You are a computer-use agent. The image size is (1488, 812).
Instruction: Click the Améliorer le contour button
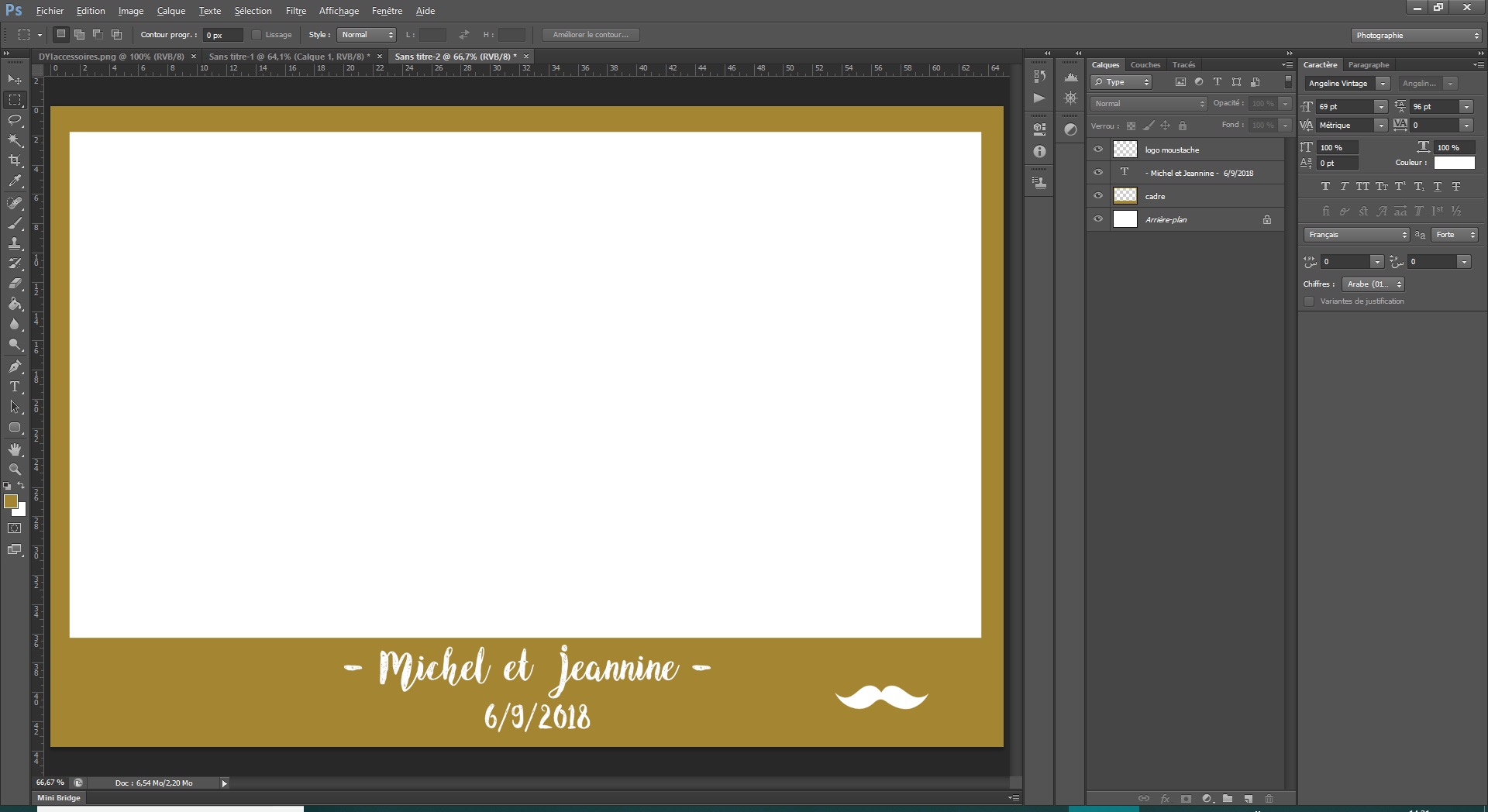pyautogui.click(x=591, y=35)
